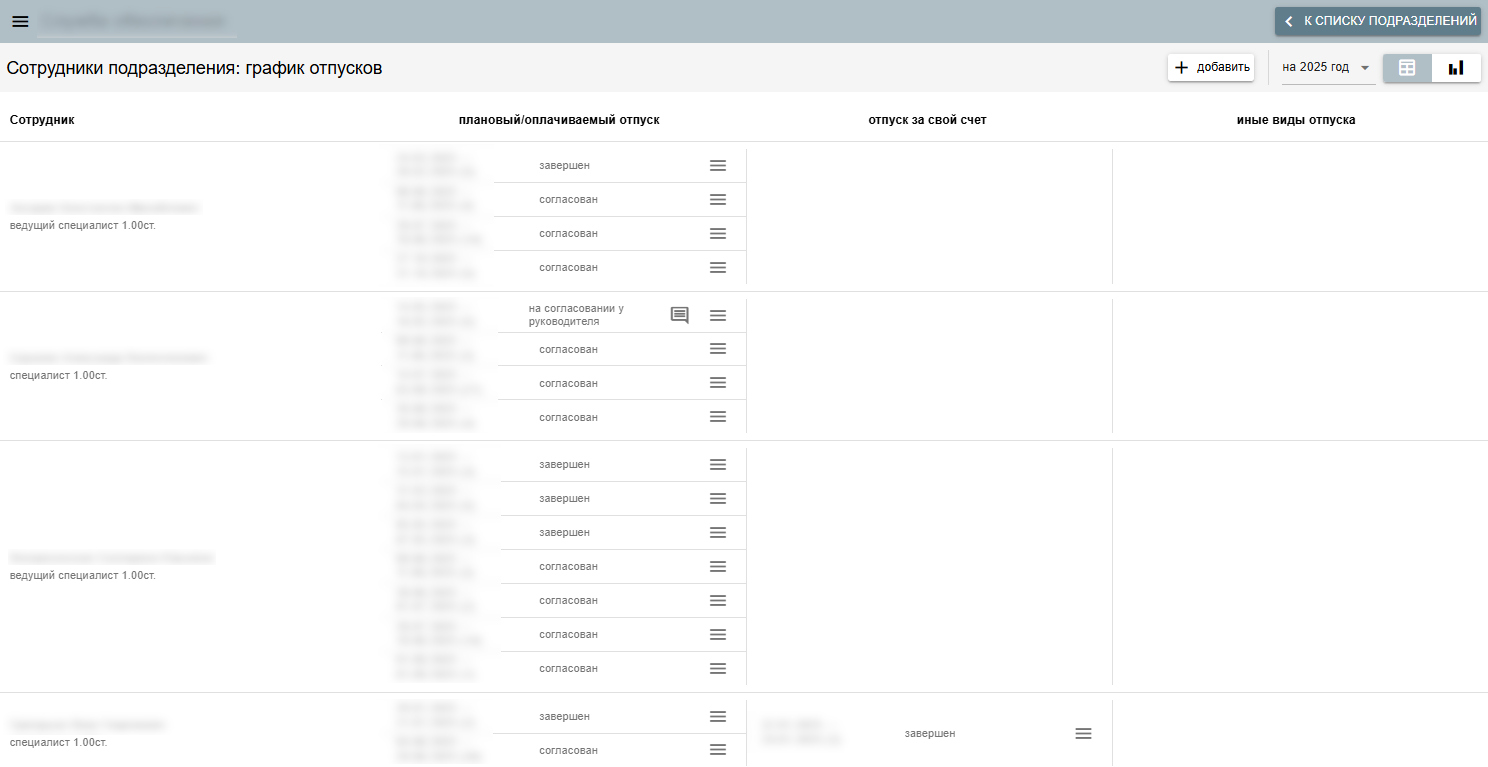Click third employee's first 'завершен' status text
Image resolution: width=1488 pixels, height=767 pixels.
click(x=565, y=464)
